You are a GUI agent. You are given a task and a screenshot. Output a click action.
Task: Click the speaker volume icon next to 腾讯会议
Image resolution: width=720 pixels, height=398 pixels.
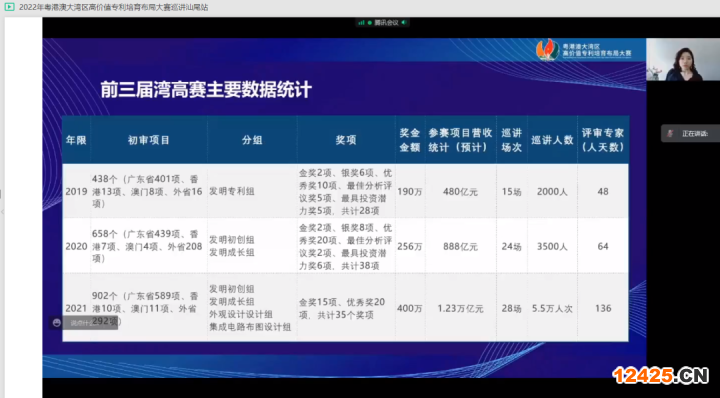[404, 22]
